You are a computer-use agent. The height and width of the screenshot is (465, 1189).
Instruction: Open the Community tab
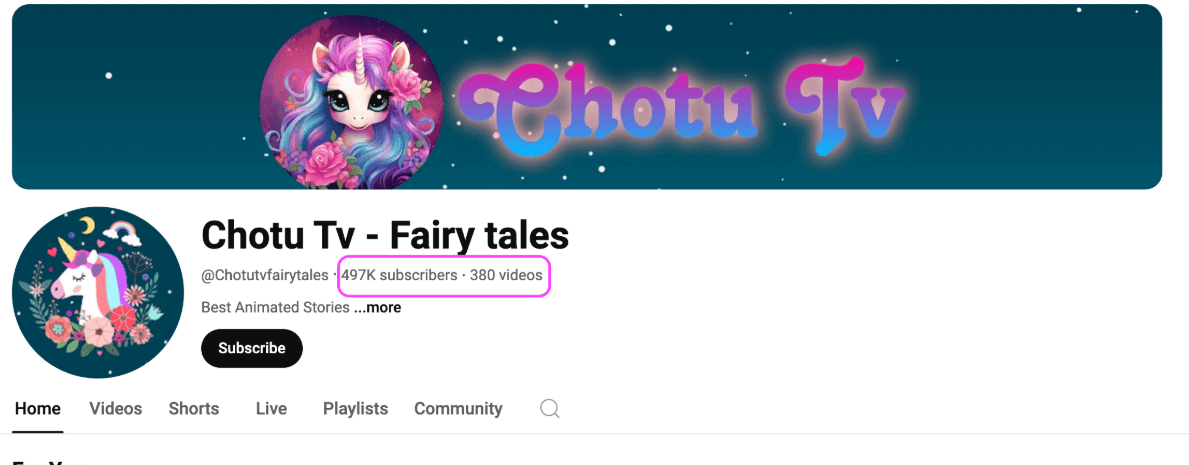[x=458, y=409]
